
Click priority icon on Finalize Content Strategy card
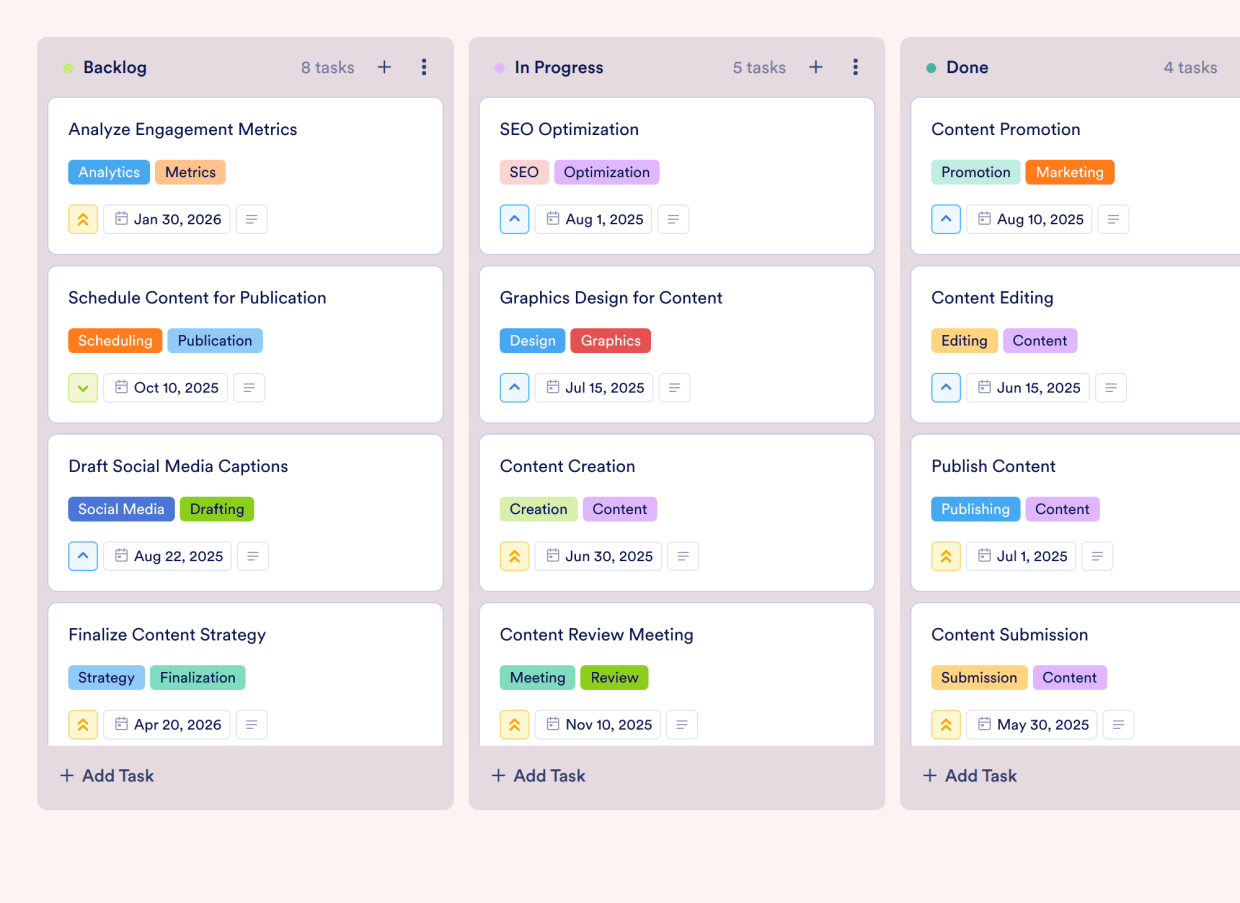click(83, 725)
